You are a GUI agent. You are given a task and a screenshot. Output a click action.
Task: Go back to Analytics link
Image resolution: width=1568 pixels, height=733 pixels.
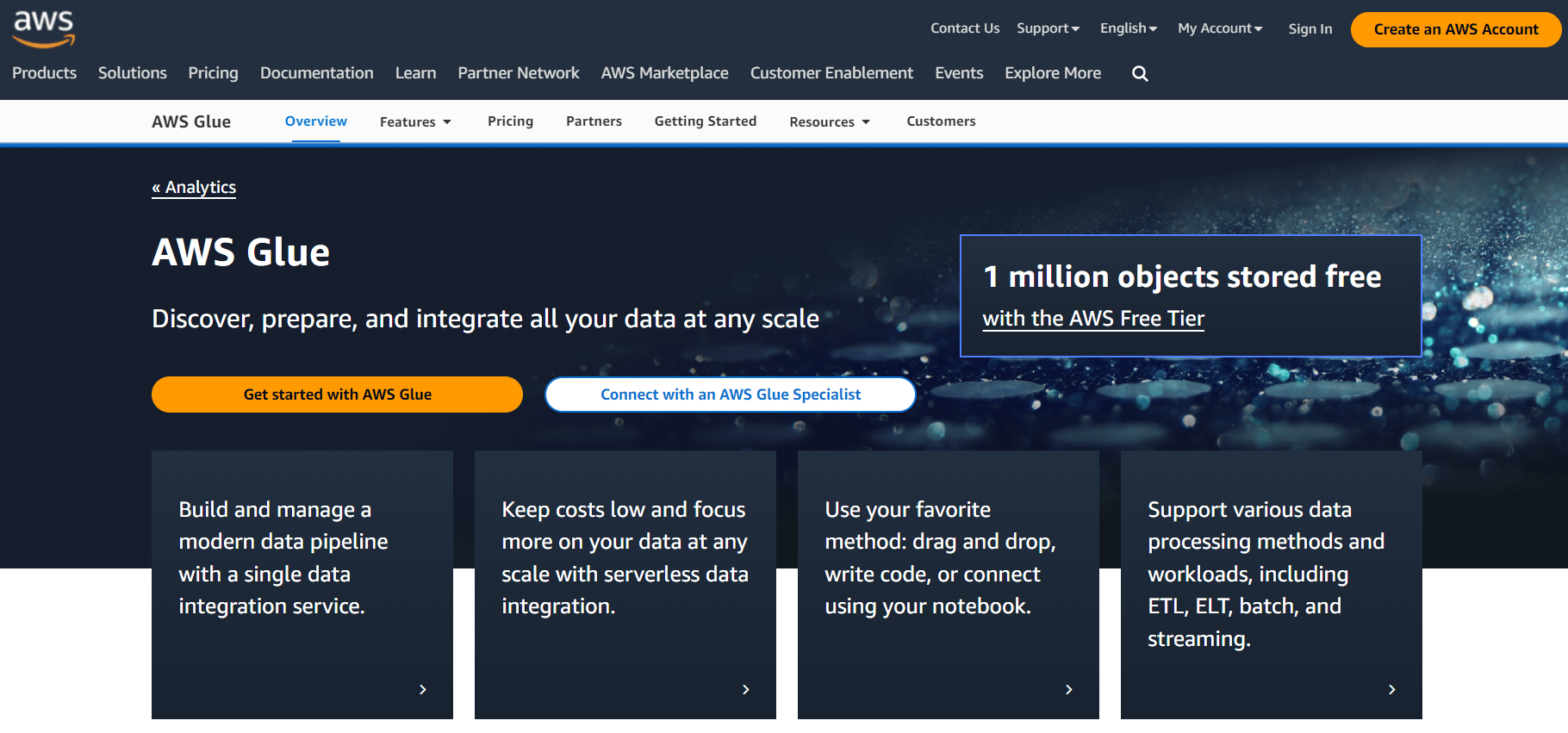point(194,188)
